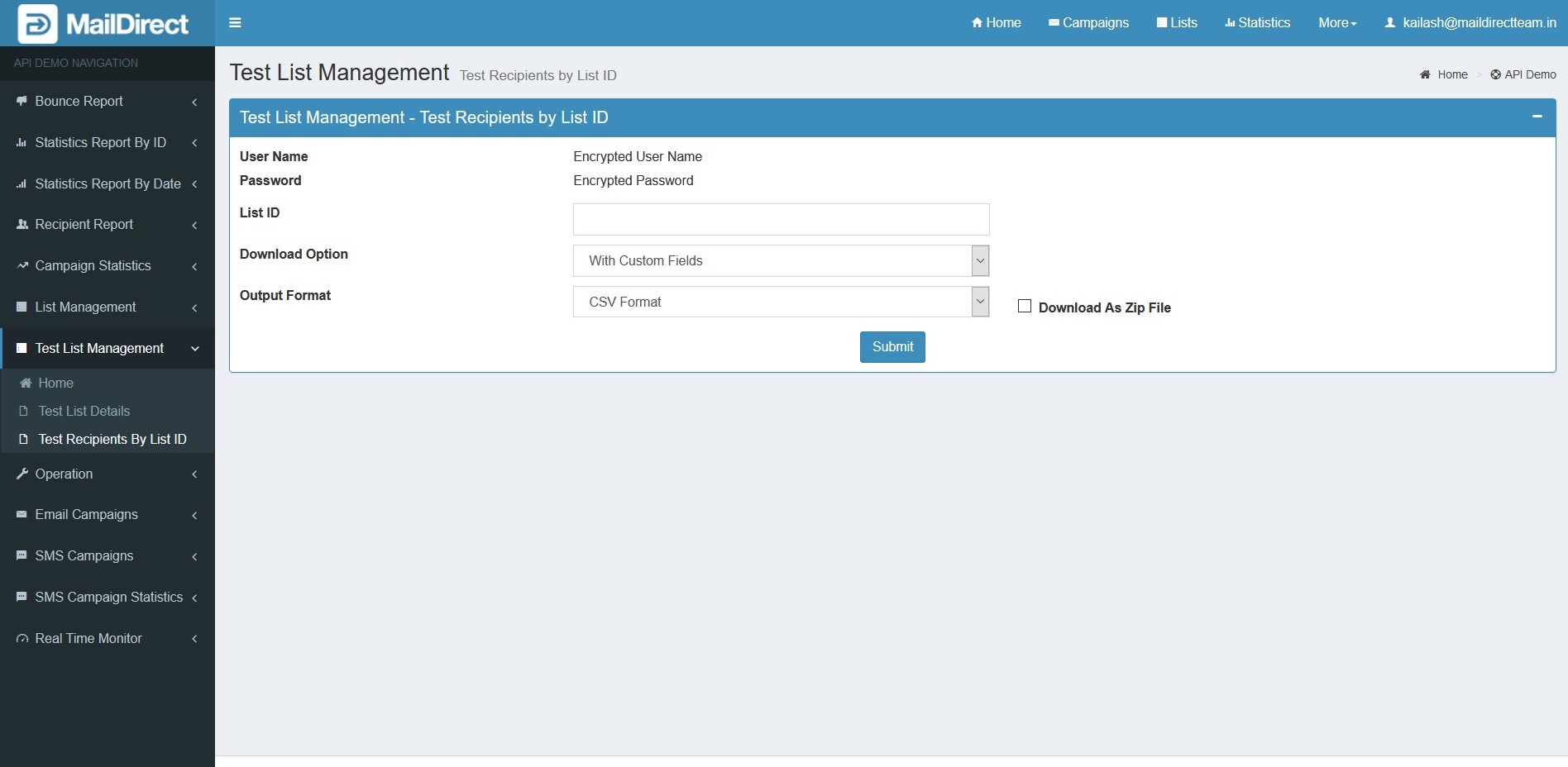The height and width of the screenshot is (767, 1568).
Task: Open the Download Option dropdown
Action: [x=781, y=261]
